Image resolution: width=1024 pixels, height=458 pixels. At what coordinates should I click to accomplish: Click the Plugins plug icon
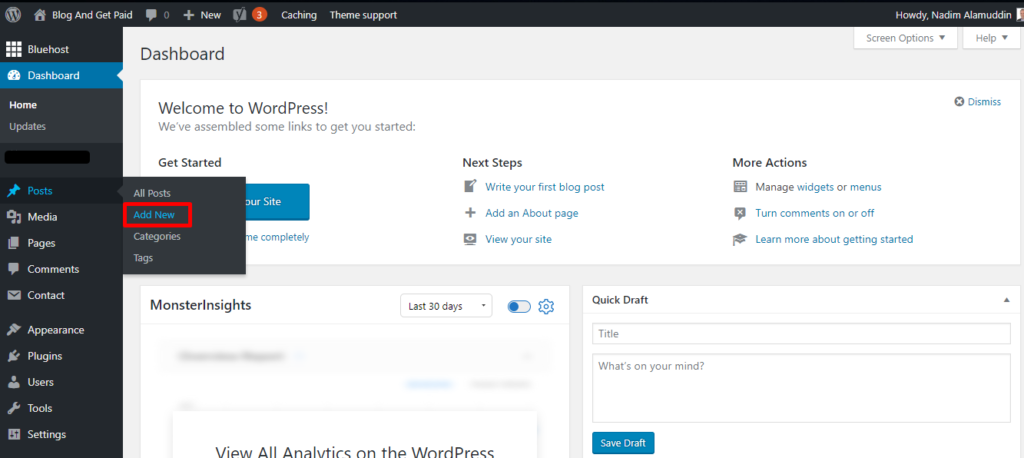tap(14, 356)
